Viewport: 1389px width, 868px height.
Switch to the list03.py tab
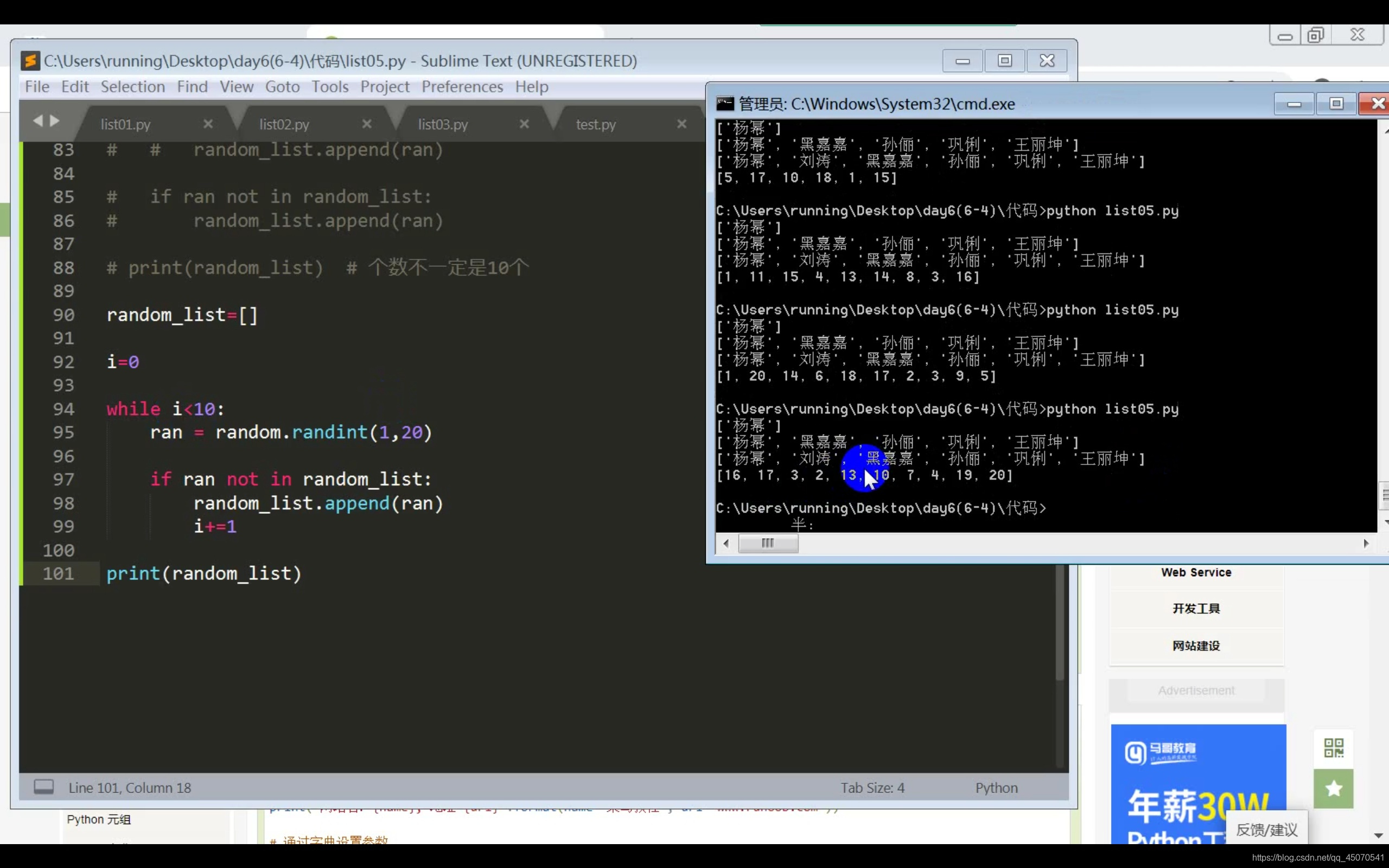click(x=443, y=124)
